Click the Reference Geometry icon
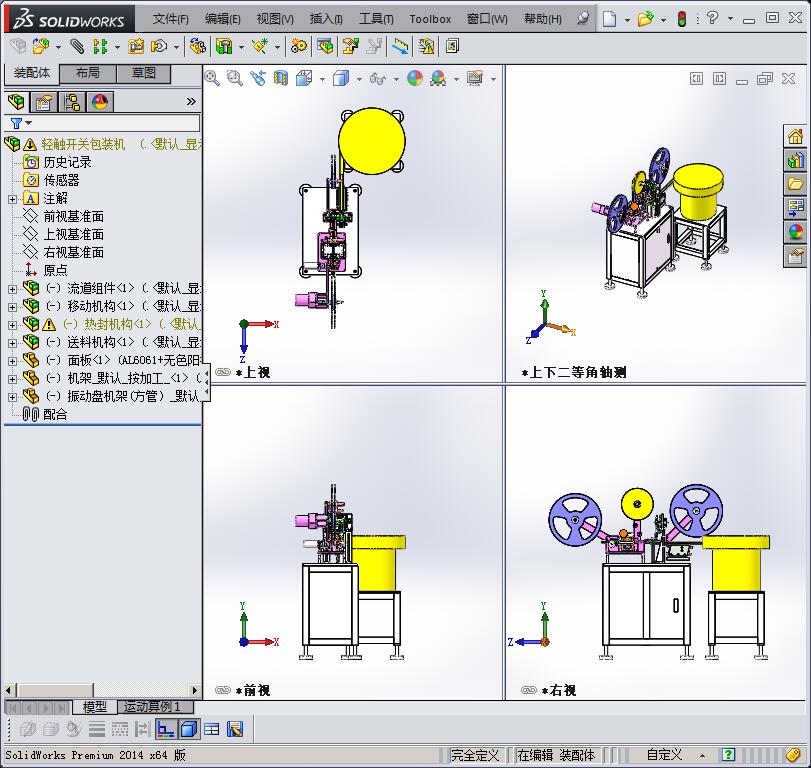811x768 pixels. point(260,47)
